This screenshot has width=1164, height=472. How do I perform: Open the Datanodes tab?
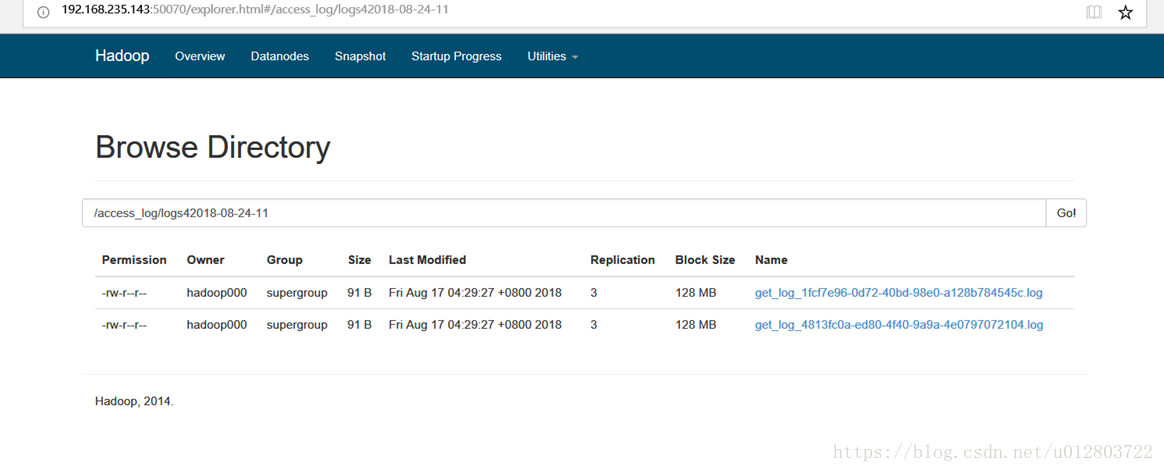click(x=280, y=56)
